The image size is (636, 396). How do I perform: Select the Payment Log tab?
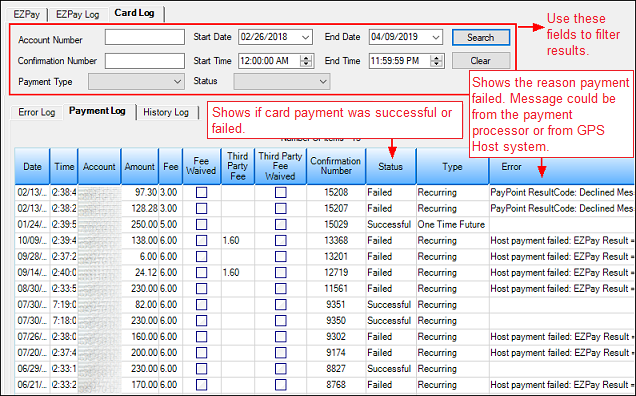(97, 111)
